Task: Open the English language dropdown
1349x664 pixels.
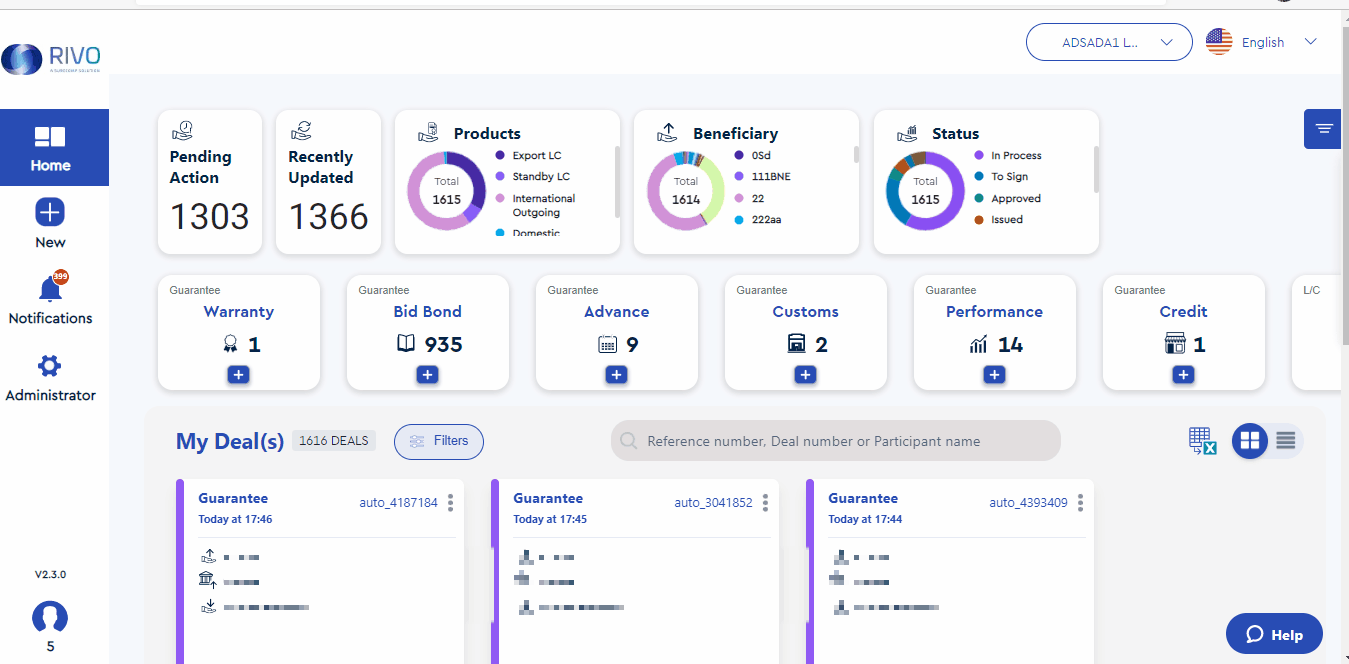Action: [x=1262, y=42]
